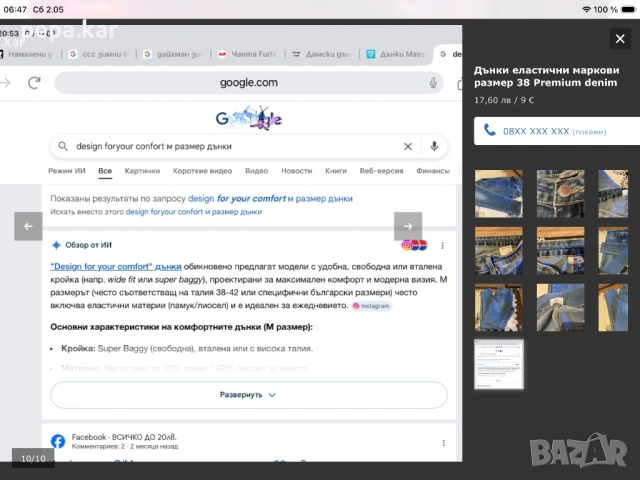This screenshot has width=640, height=480.
Task: Switch to browser tab ccc зимни
Action: 100,54
